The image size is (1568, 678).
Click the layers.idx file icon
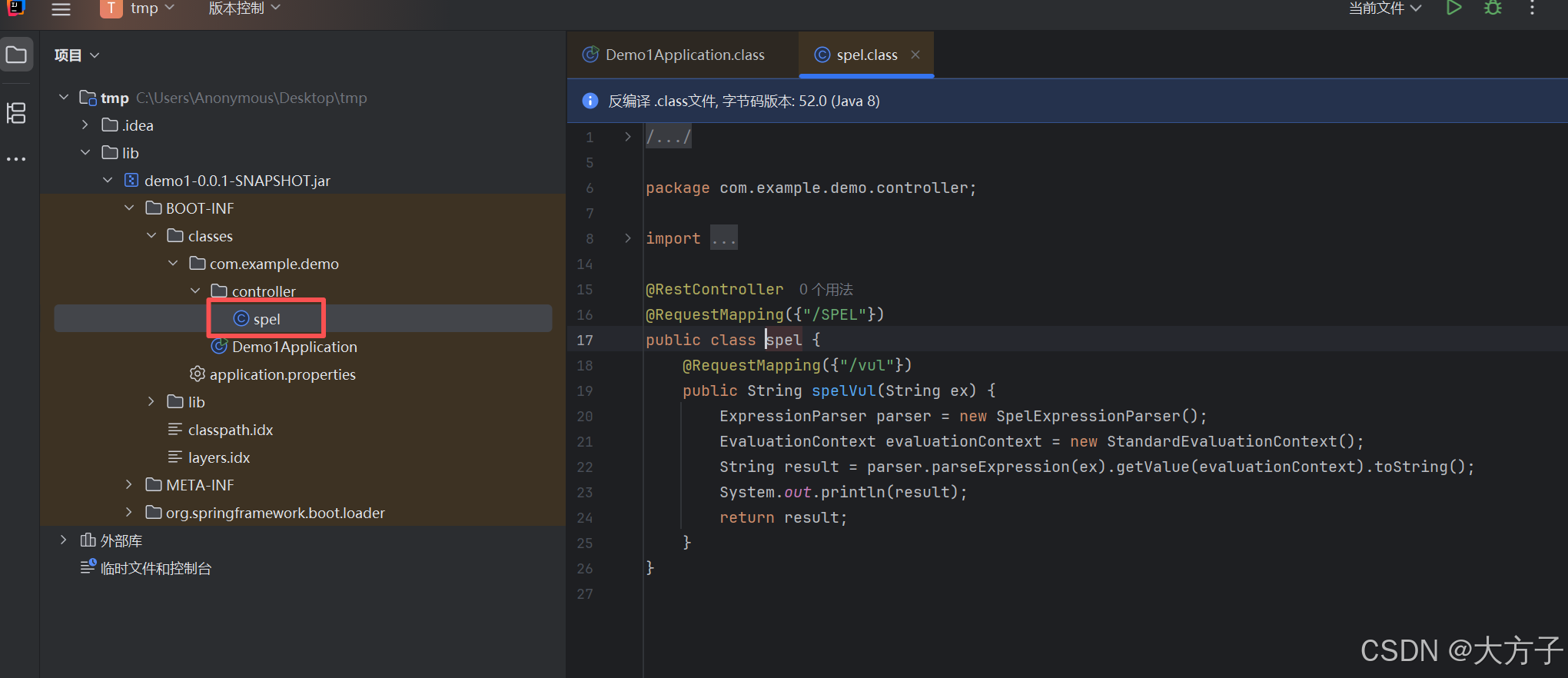tap(175, 457)
